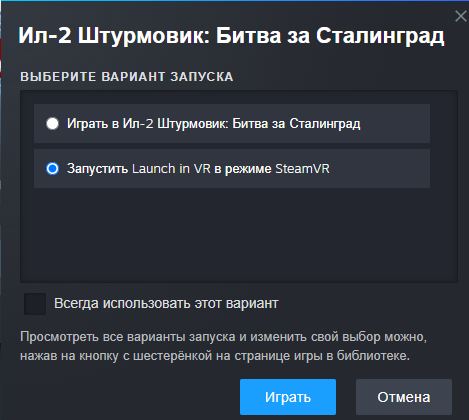
Task: Click the heading ВЫБЕРИТЕ ВАРИАНТ ЗАПУСКА
Action: point(127,77)
